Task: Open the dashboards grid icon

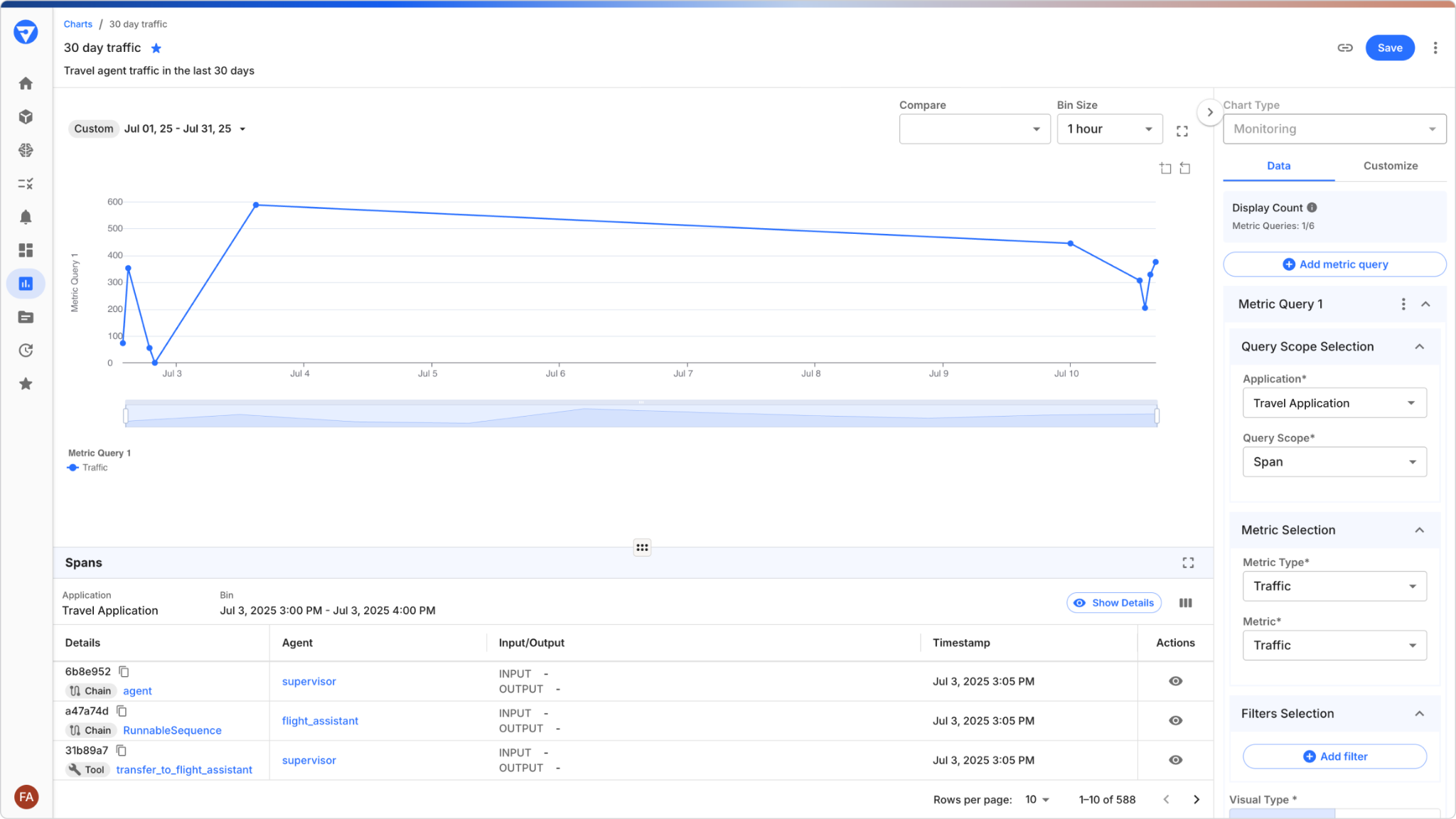Action: coord(26,250)
